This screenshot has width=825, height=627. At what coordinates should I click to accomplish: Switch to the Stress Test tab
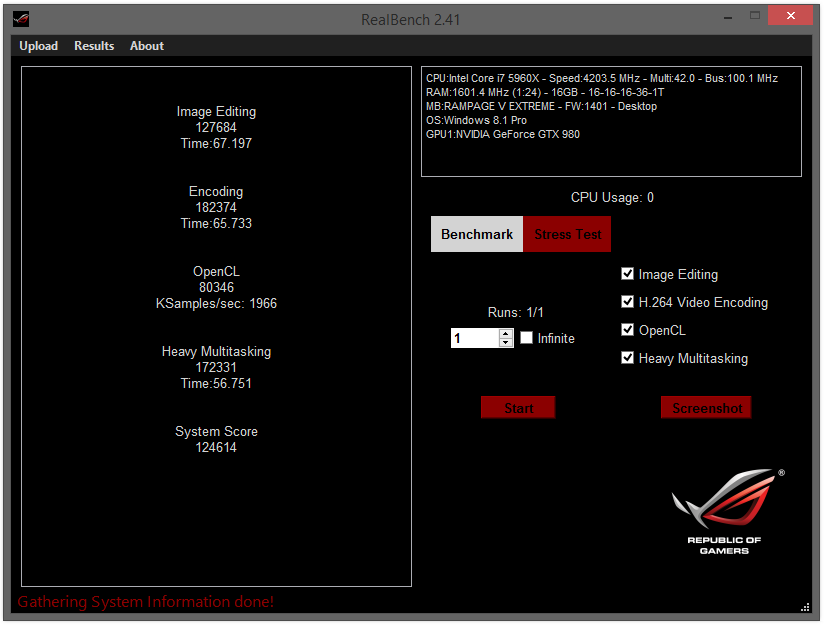567,234
